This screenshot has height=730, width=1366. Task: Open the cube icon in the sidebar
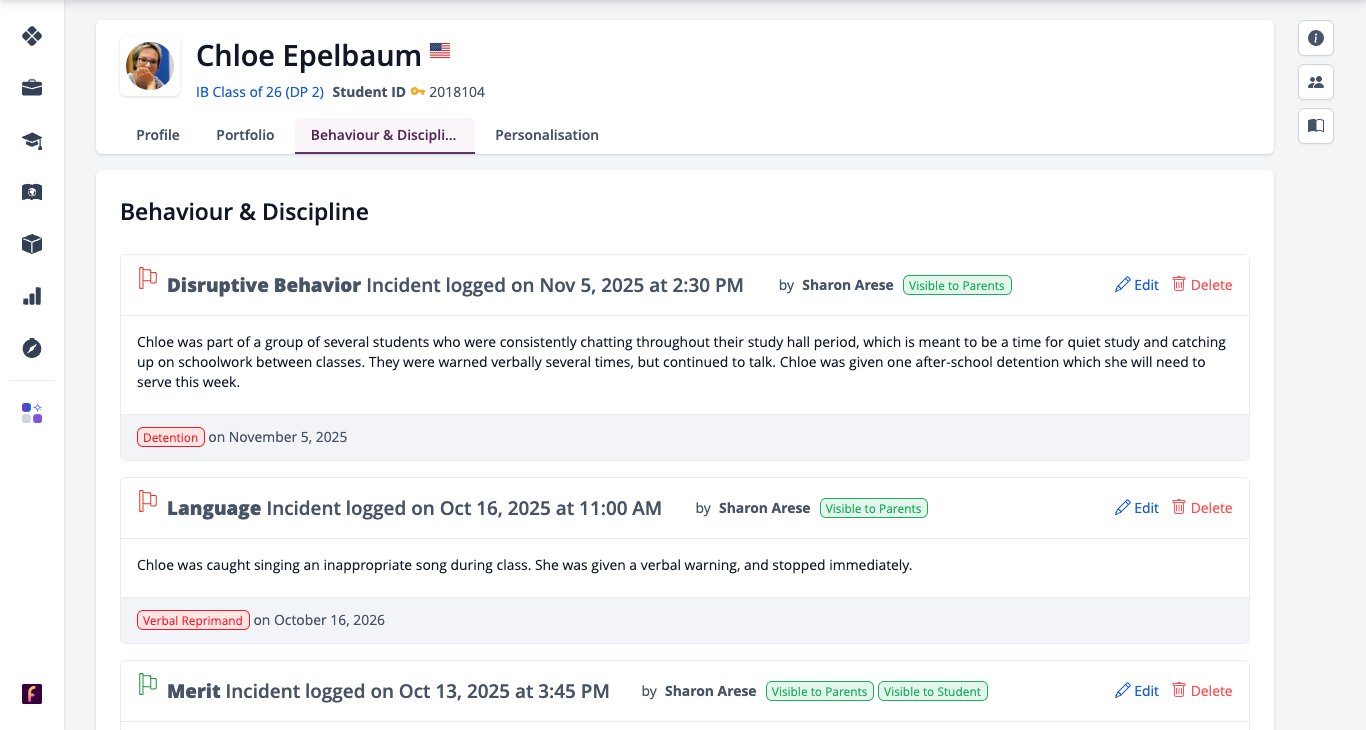coord(32,244)
